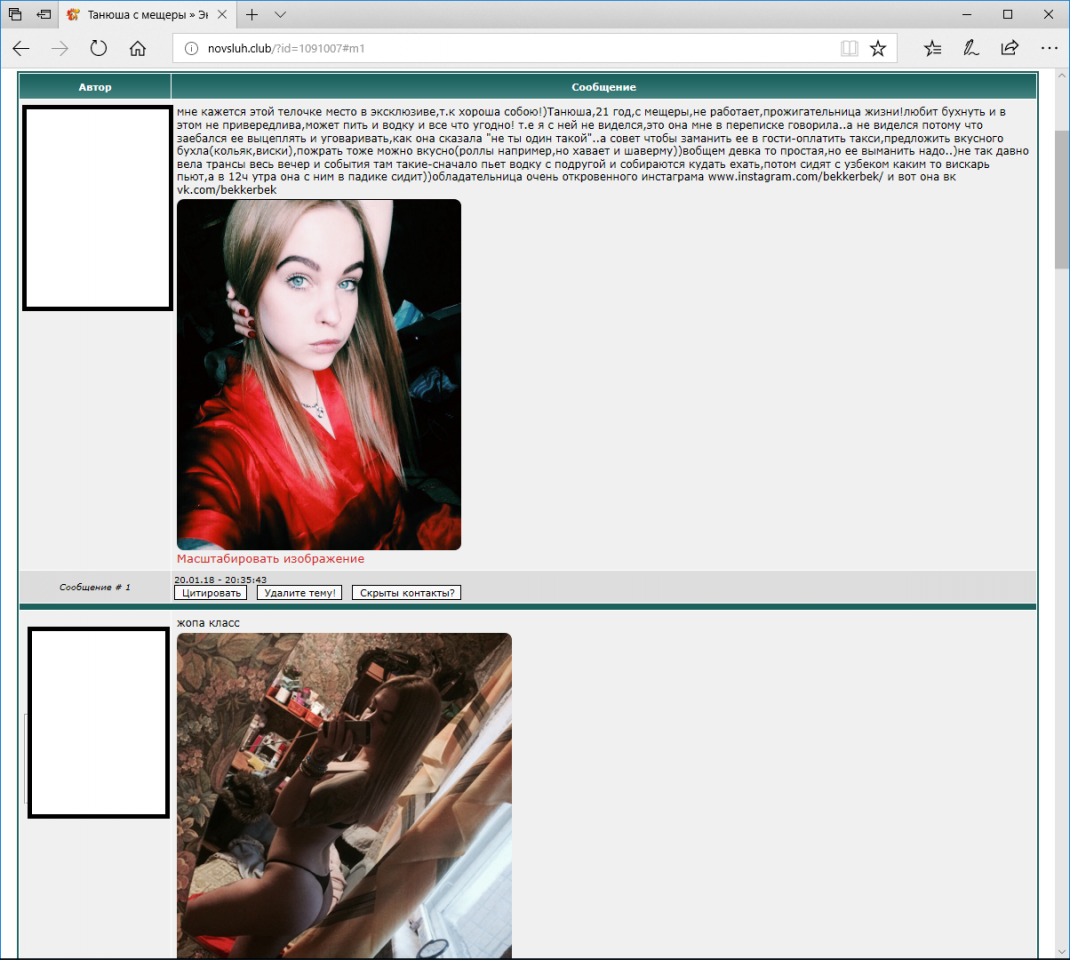Refresh the current page
This screenshot has width=1070, height=960.
click(x=98, y=48)
